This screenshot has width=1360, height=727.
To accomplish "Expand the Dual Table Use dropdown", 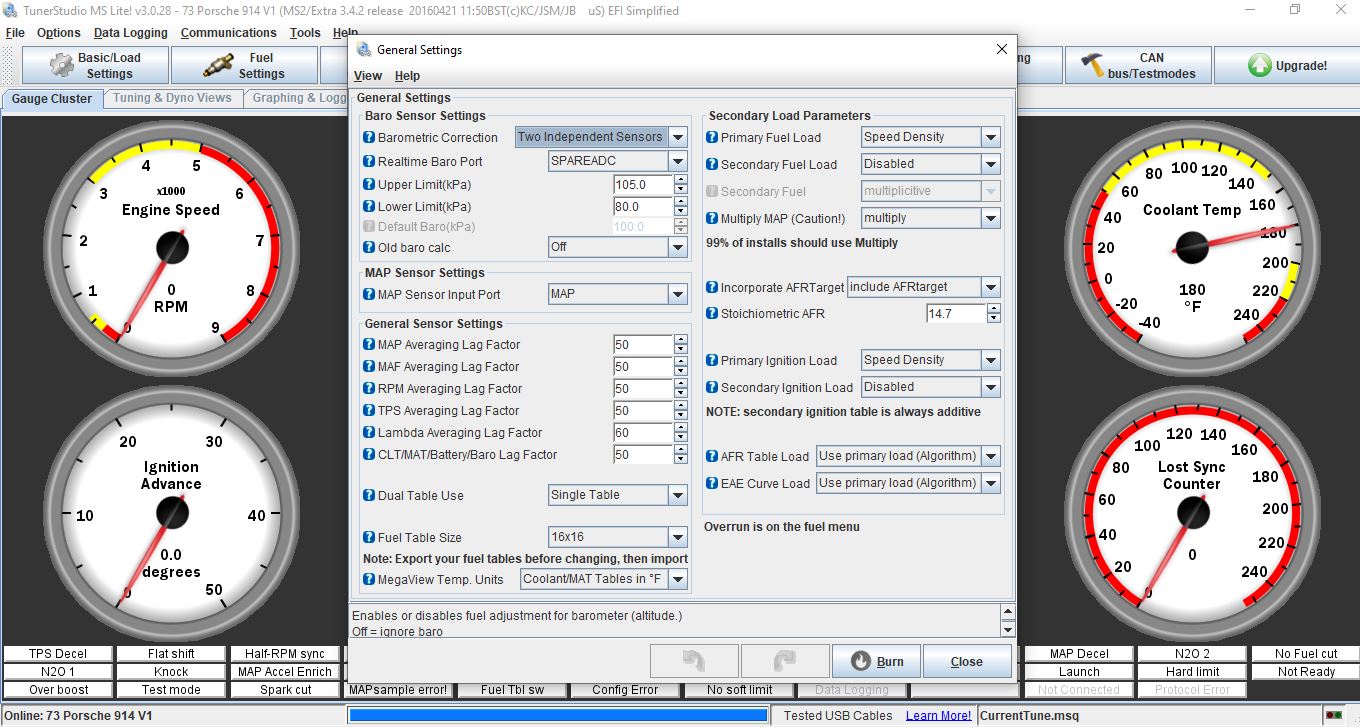I will tap(678, 496).
